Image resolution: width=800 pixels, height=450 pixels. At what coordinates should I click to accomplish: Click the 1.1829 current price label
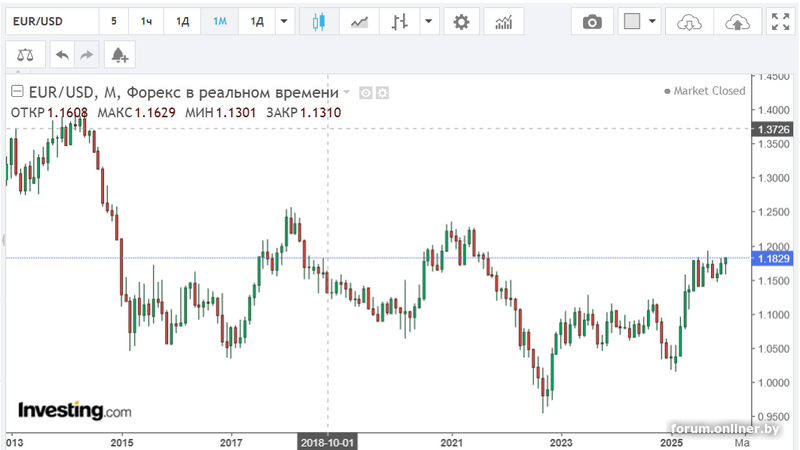[x=773, y=259]
